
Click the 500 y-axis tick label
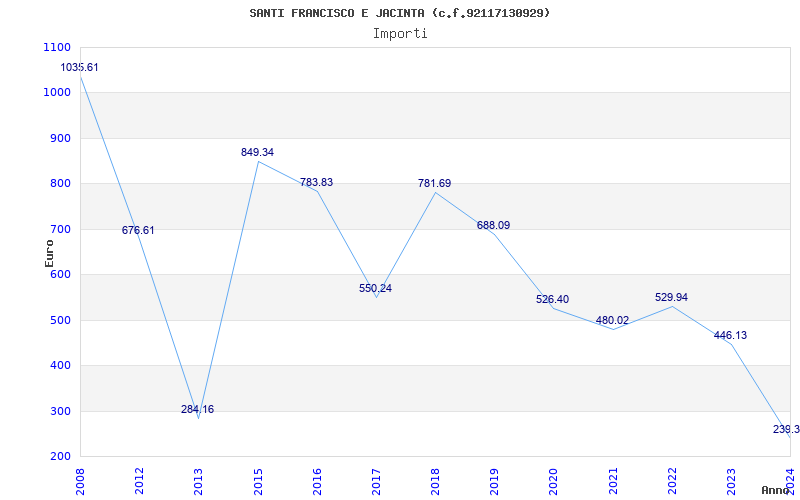coord(60,320)
